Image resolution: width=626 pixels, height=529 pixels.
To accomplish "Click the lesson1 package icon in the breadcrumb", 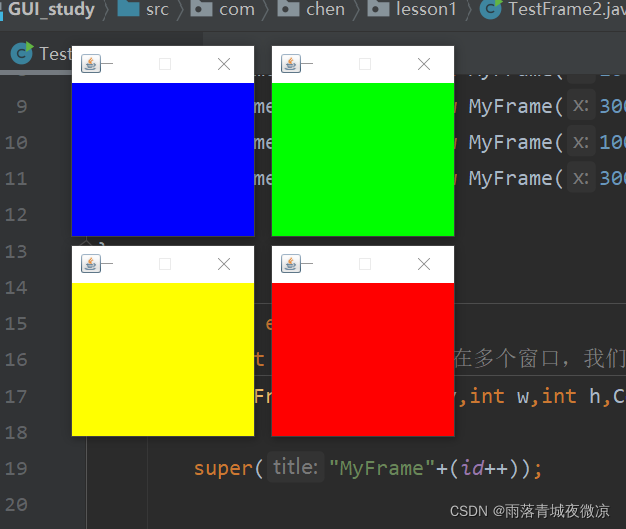I will click(378, 8).
